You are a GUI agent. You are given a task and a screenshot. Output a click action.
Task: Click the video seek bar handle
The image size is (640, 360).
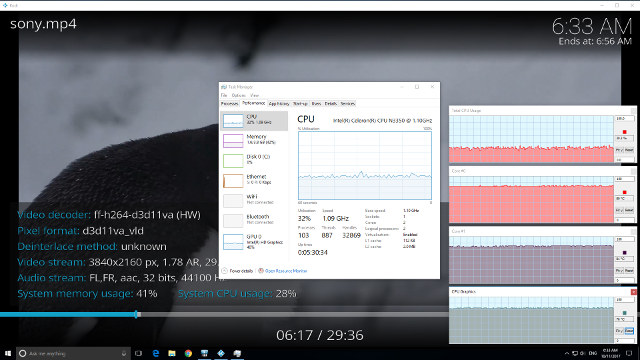[137, 315]
